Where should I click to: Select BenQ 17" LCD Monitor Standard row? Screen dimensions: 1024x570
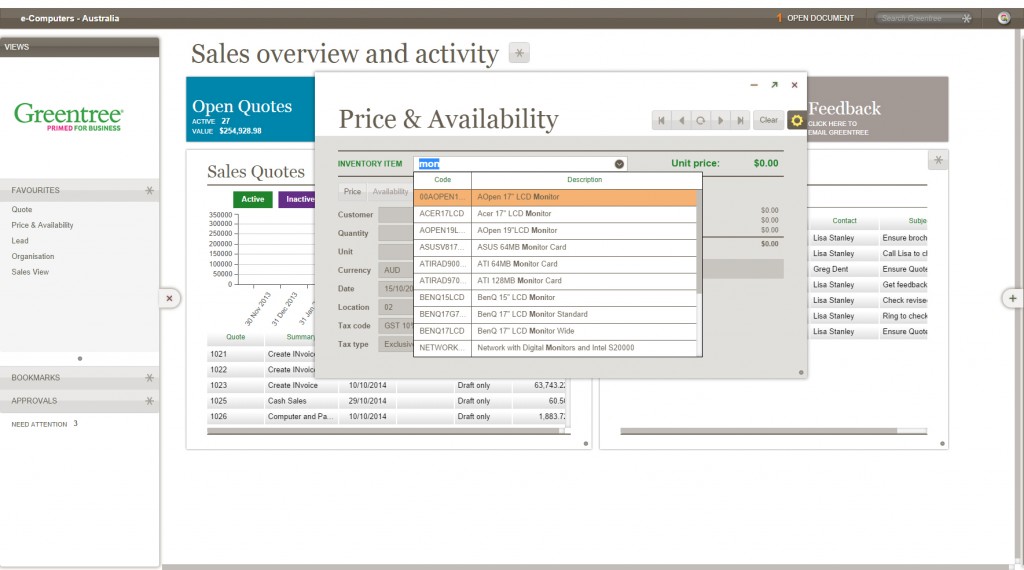point(556,314)
